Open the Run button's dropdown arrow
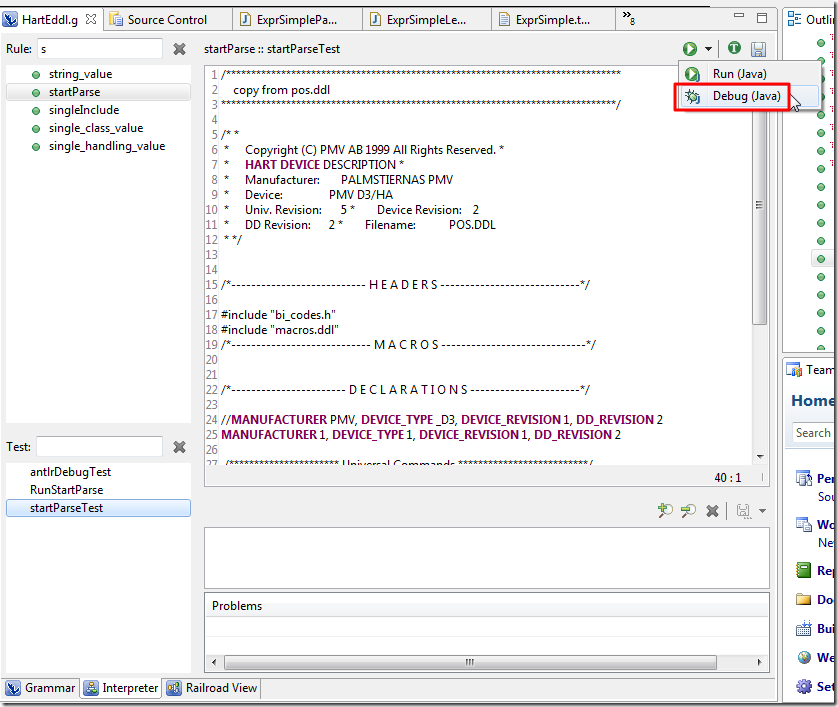Screen dimensions: 838x707 click(708, 49)
